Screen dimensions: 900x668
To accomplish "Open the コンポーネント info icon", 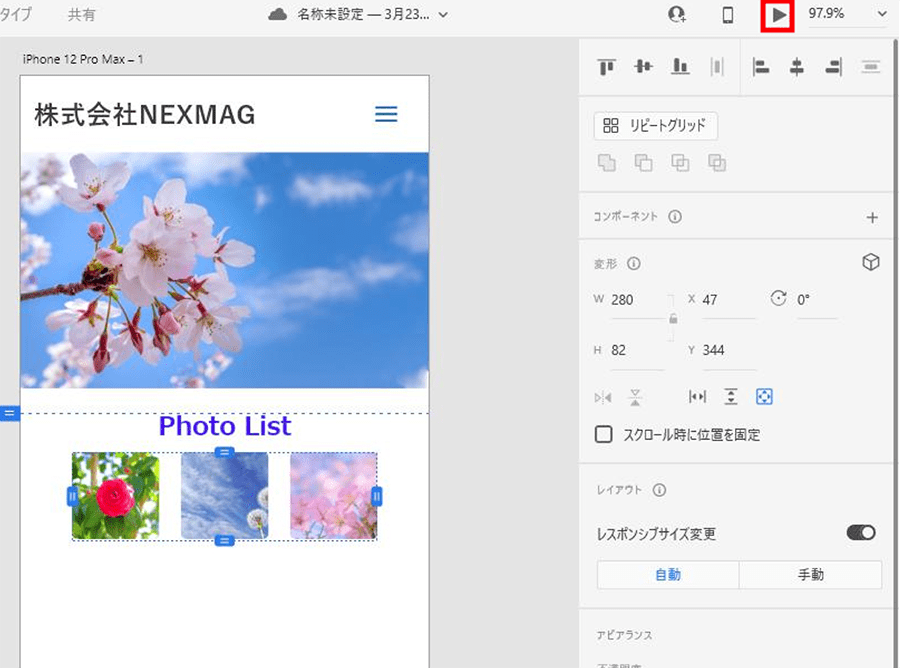I will 675,216.
